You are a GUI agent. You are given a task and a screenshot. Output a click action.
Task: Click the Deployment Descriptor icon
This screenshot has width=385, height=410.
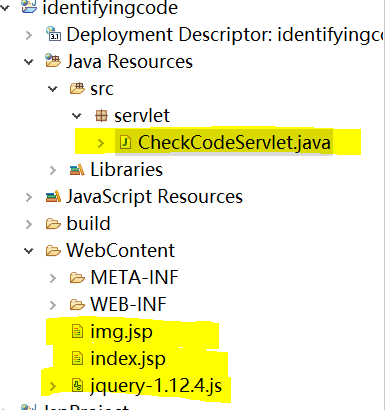click(x=53, y=34)
